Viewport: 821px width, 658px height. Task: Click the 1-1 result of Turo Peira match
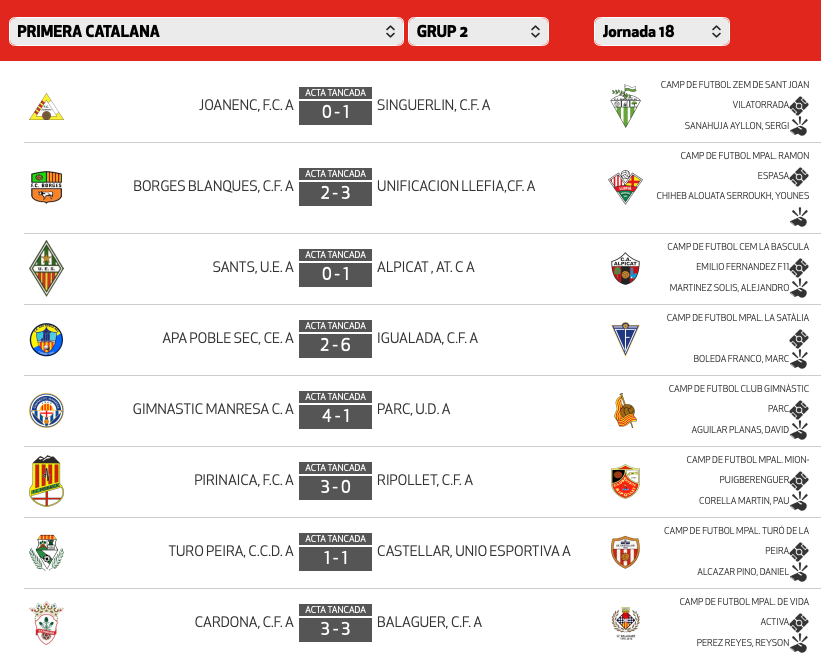[335, 558]
